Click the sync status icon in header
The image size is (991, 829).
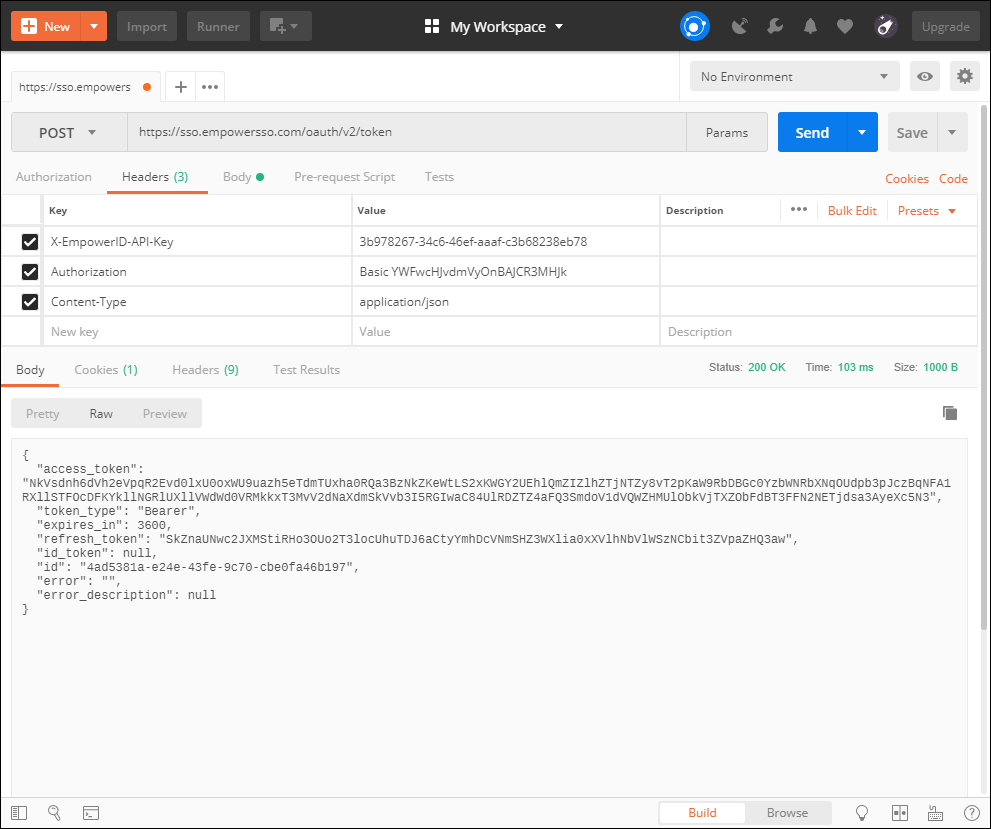(694, 26)
